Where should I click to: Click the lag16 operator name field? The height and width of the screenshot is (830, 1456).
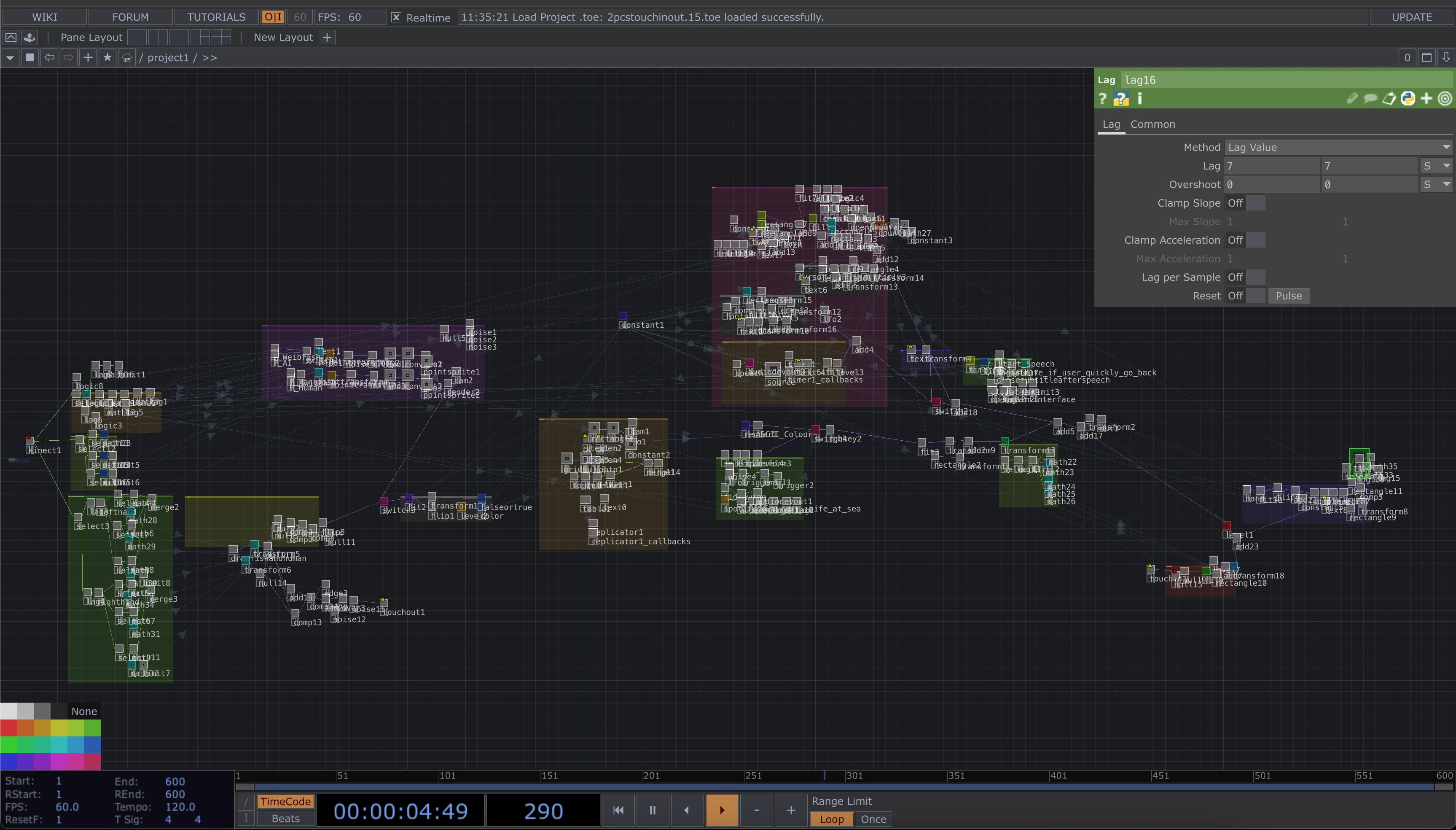1287,80
